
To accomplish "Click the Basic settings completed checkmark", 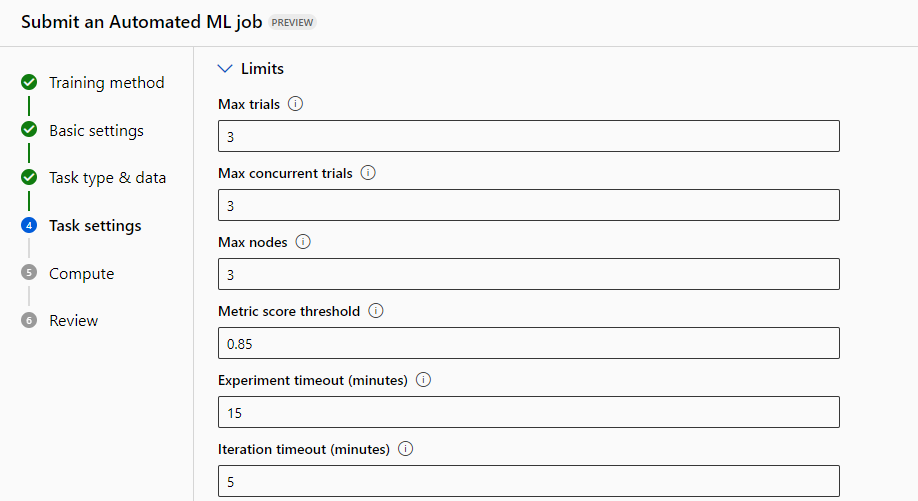I will coord(29,130).
